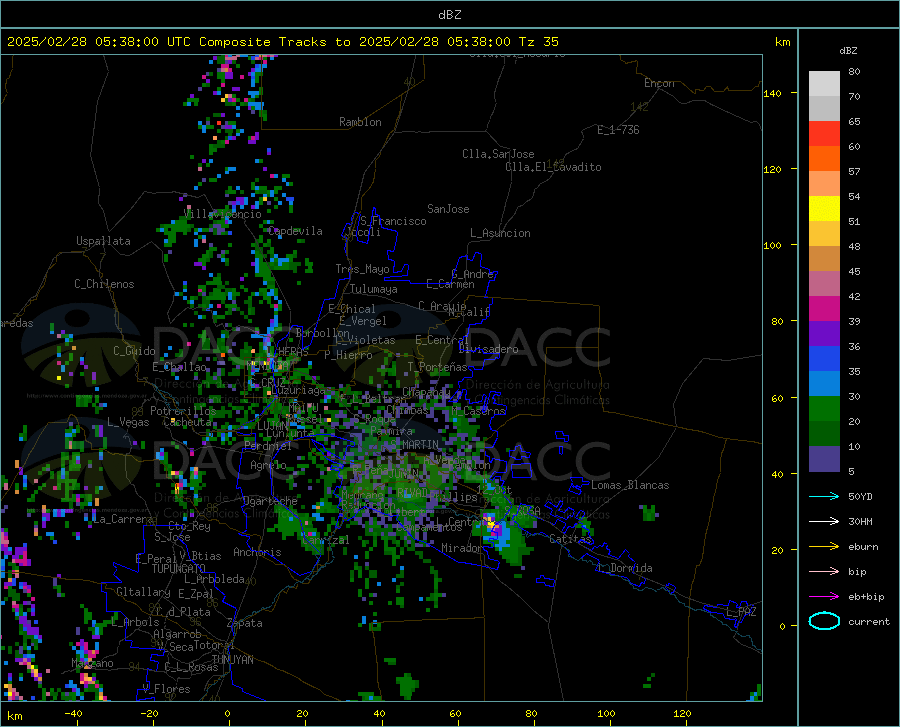Click the Ugarteche place label
Image resolution: width=900 pixels, height=727 pixels.
coord(270,501)
